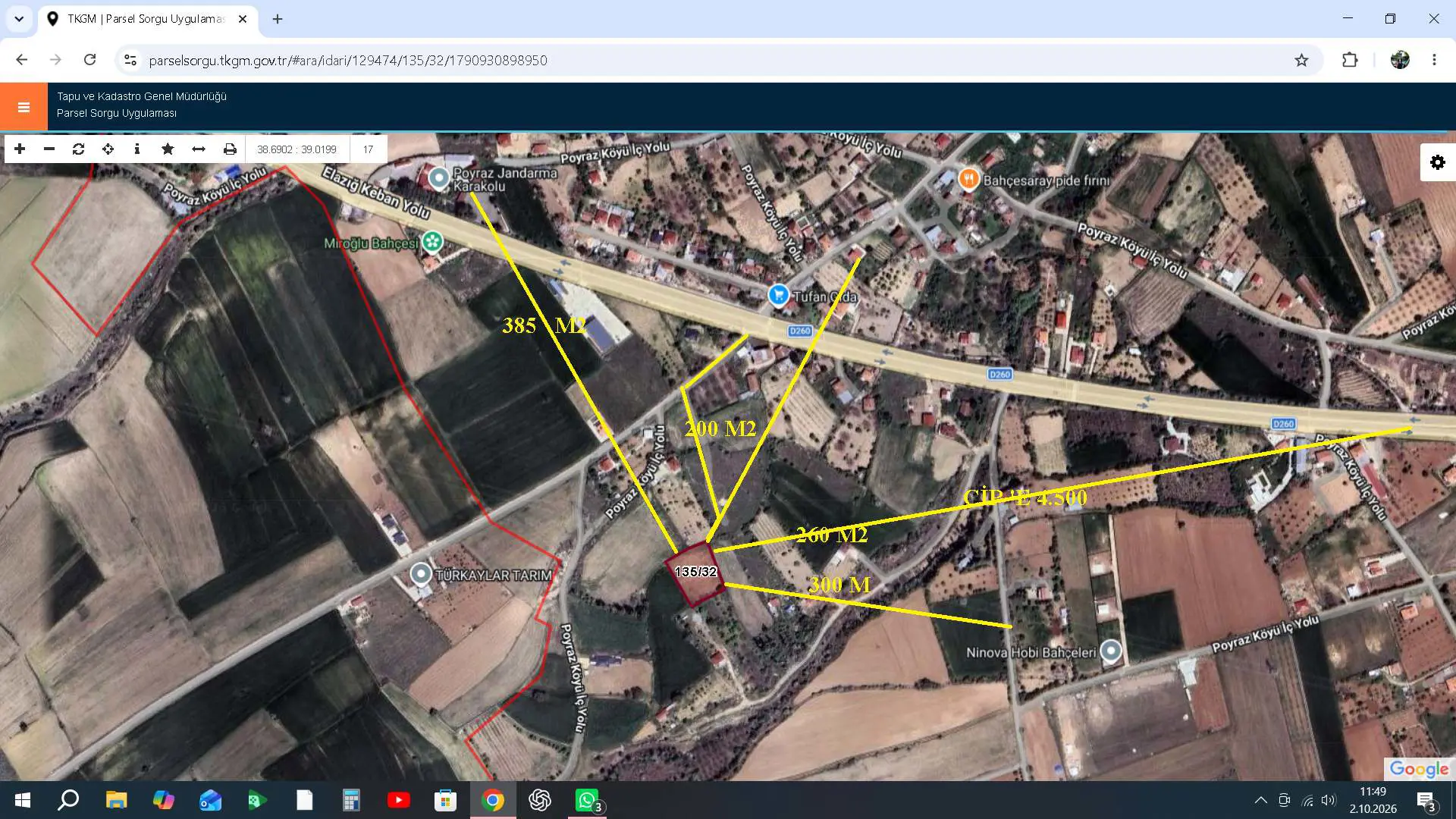Open the tab search dropdown arrow
Screen dimensions: 1456x819
coord(19,19)
